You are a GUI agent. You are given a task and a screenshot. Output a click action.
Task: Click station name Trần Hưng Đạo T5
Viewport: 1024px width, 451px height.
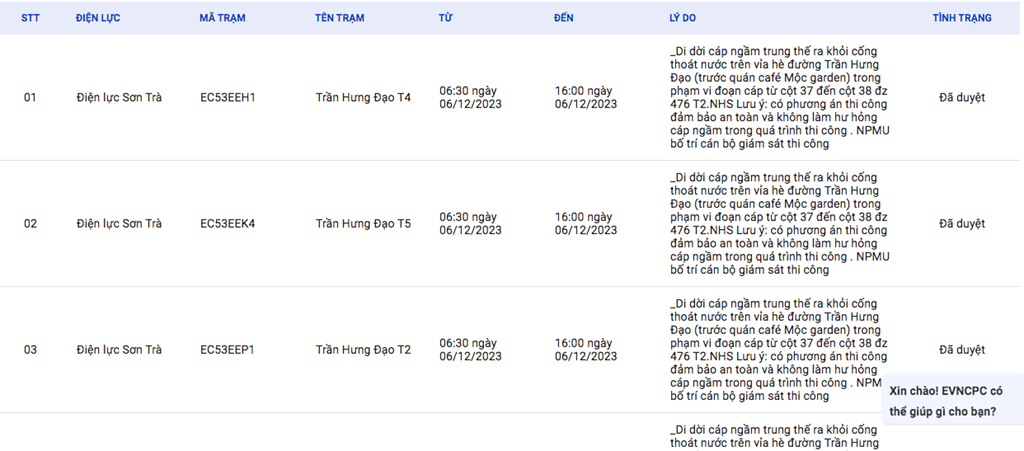click(x=363, y=224)
